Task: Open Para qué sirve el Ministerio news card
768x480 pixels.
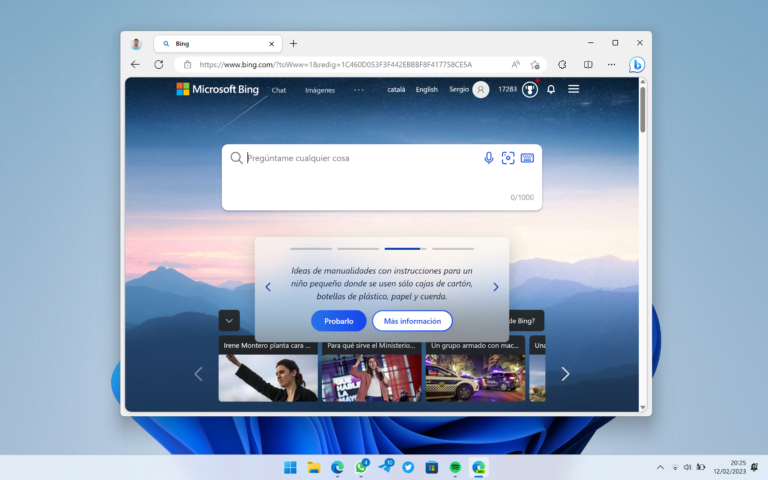Action: pos(371,368)
